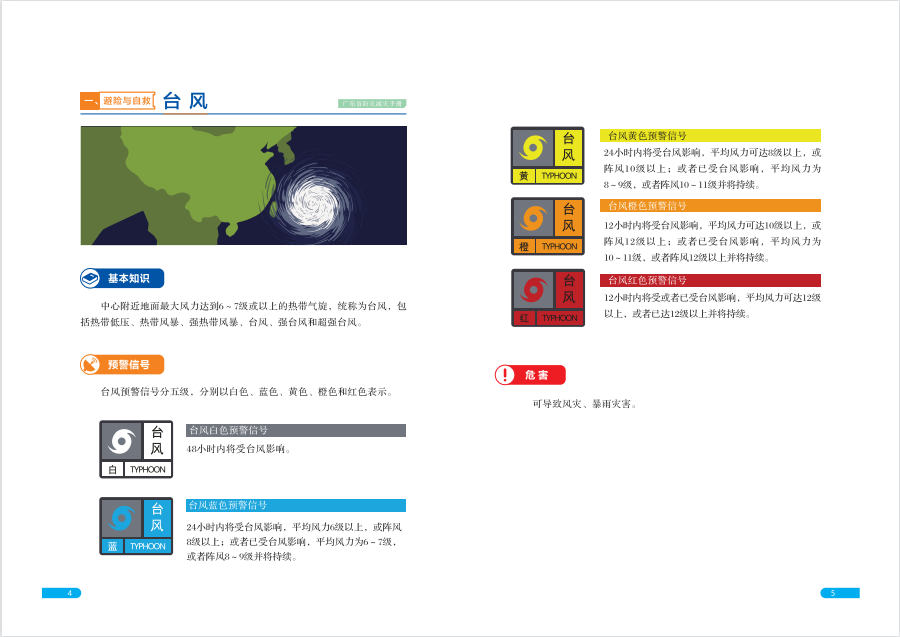Select the orange typhoon warning signal icon
Screen dimensions: 900x637
coord(547,226)
